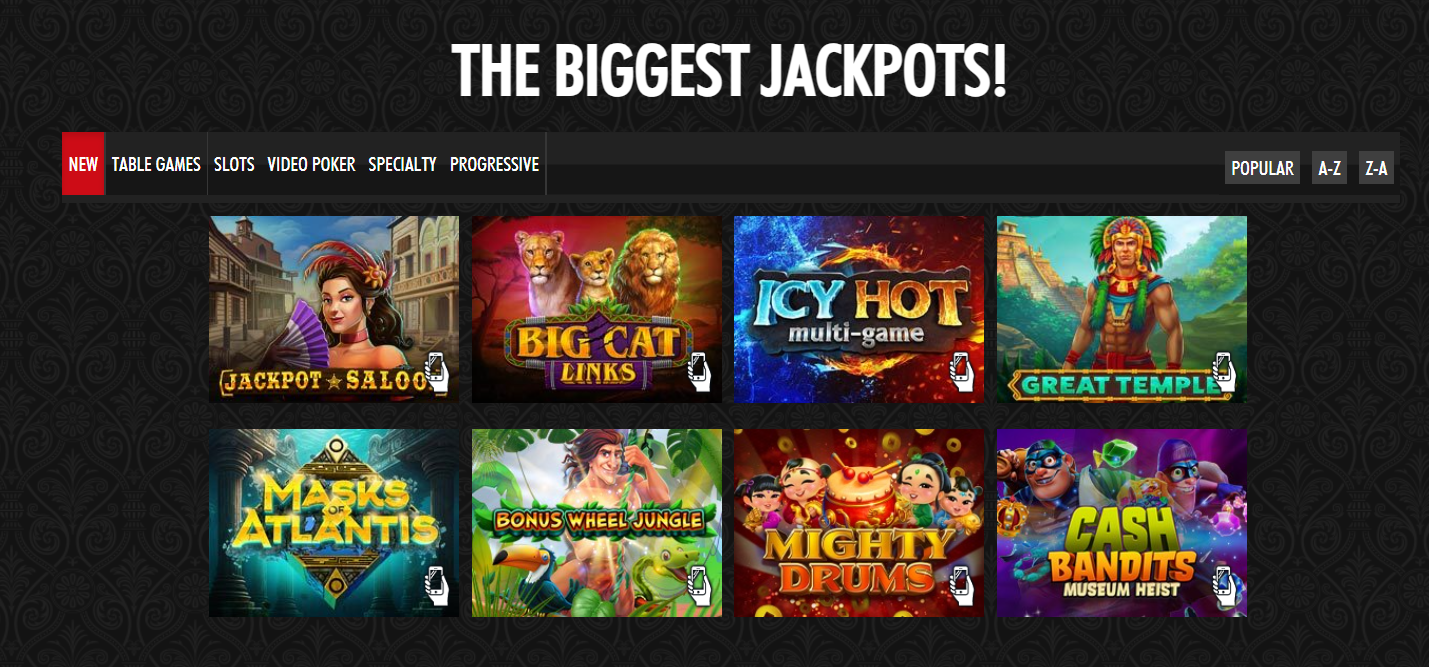Sort games in Z-A order
The height and width of the screenshot is (667, 1429).
(x=1376, y=168)
